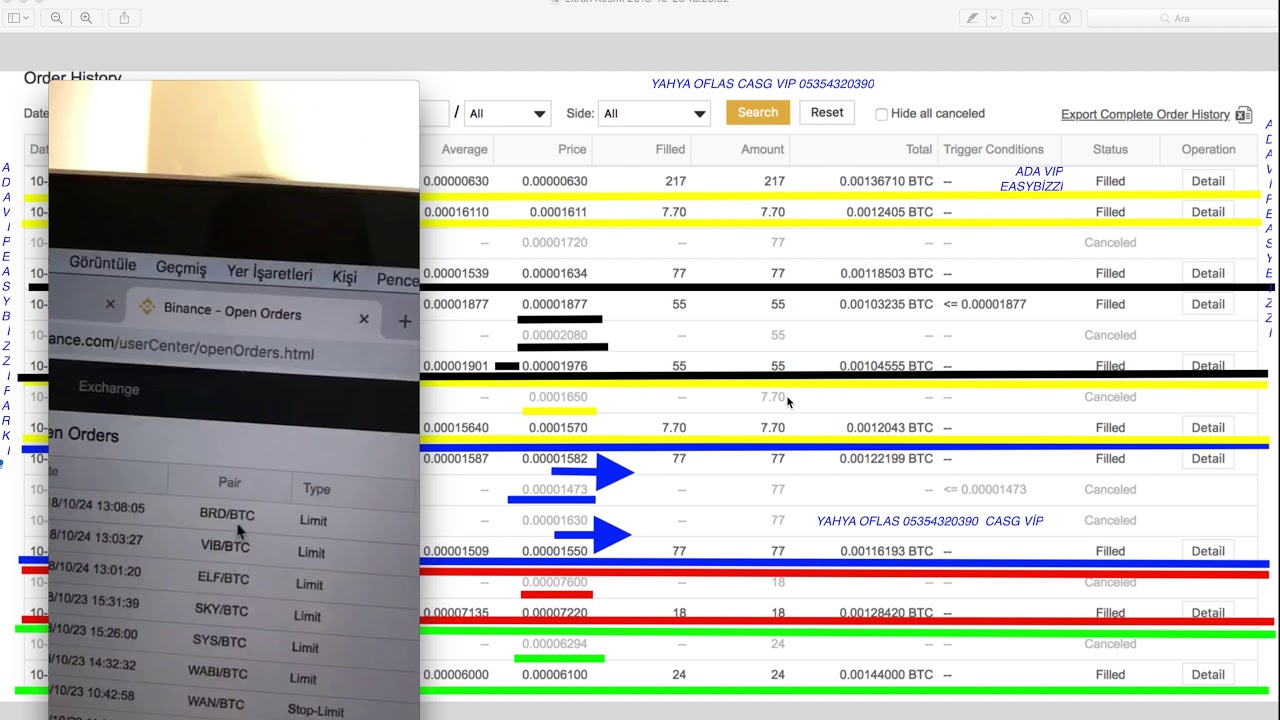Click the Filled column header
This screenshot has height=720, width=1280.
pyautogui.click(x=670, y=149)
